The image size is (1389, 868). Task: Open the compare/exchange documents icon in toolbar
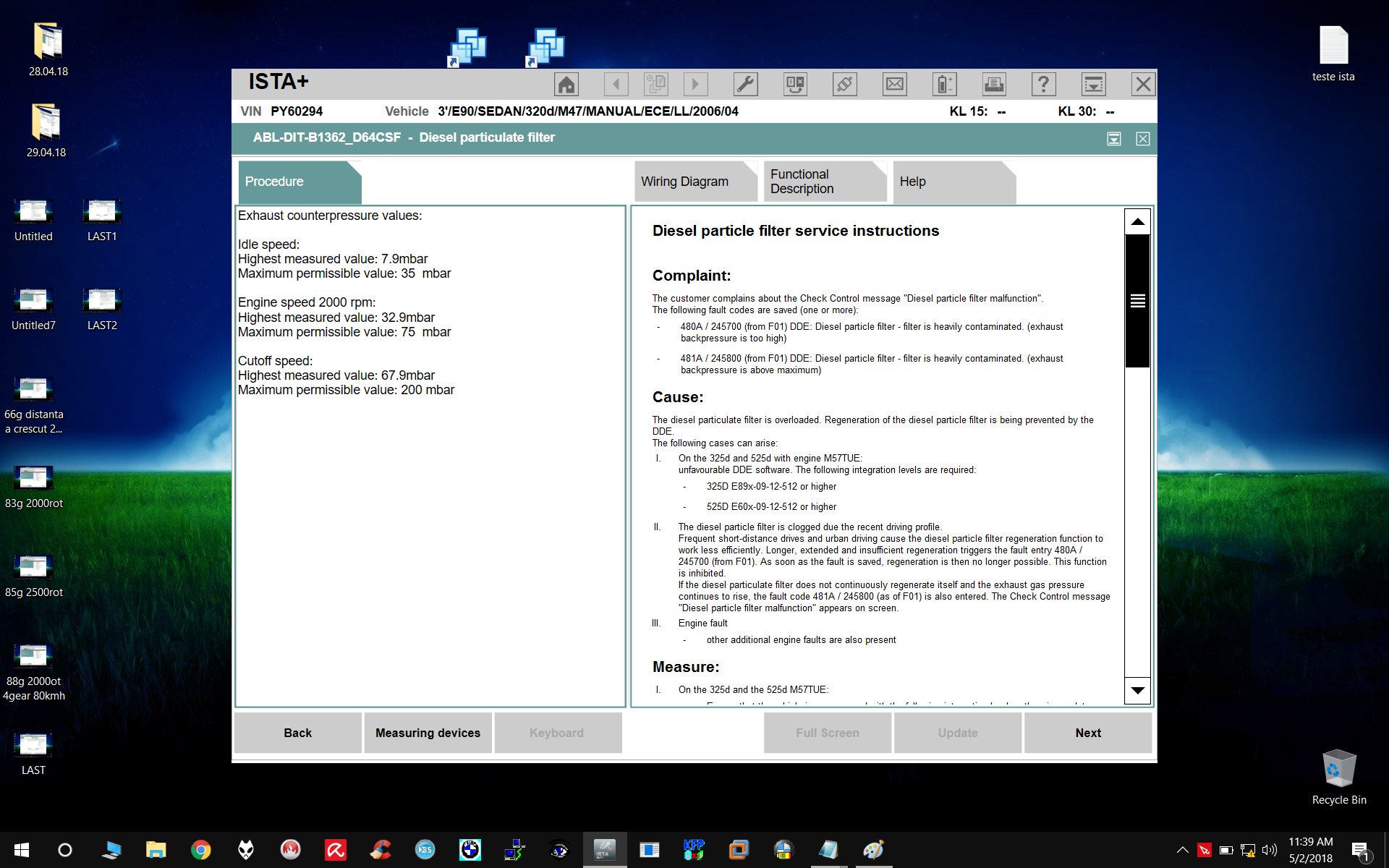click(795, 85)
